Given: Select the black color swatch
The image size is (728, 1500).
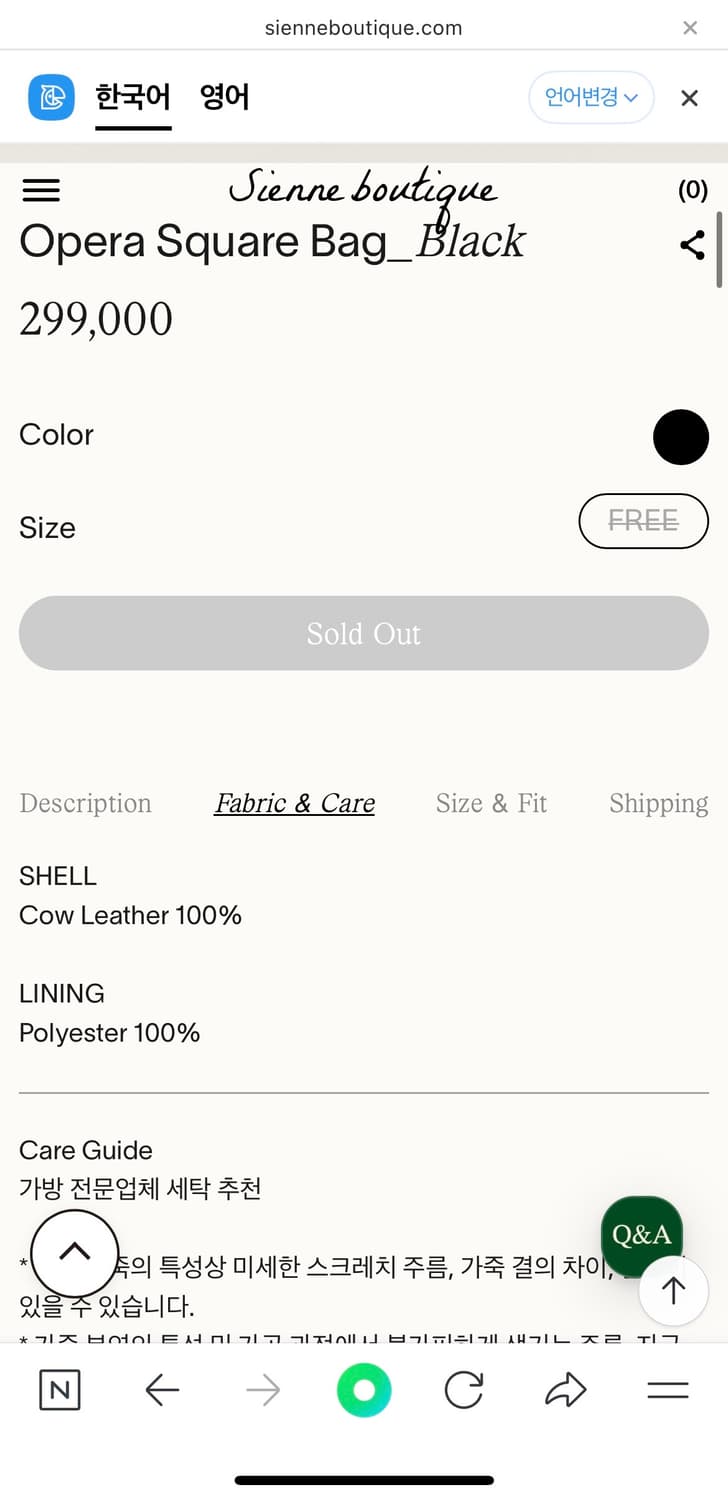Looking at the screenshot, I should click(x=681, y=437).
